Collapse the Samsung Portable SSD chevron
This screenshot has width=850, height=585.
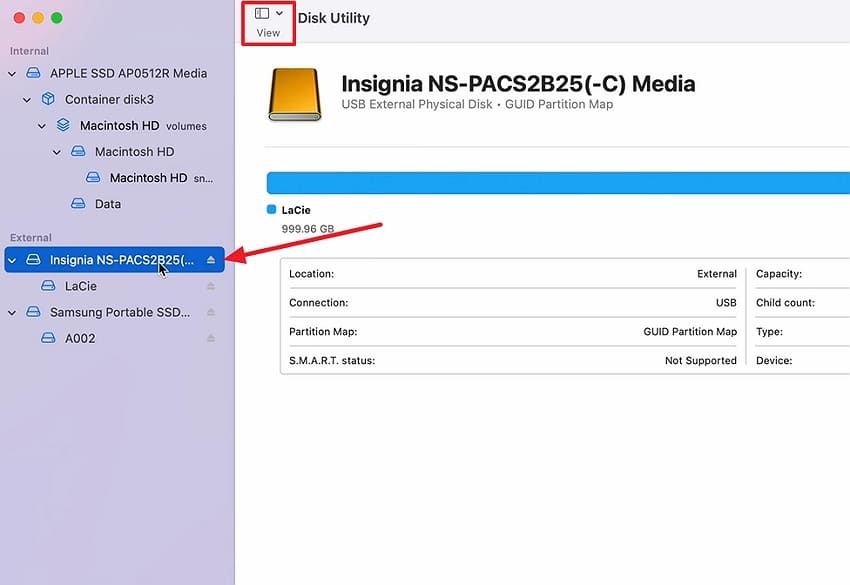coord(12,313)
